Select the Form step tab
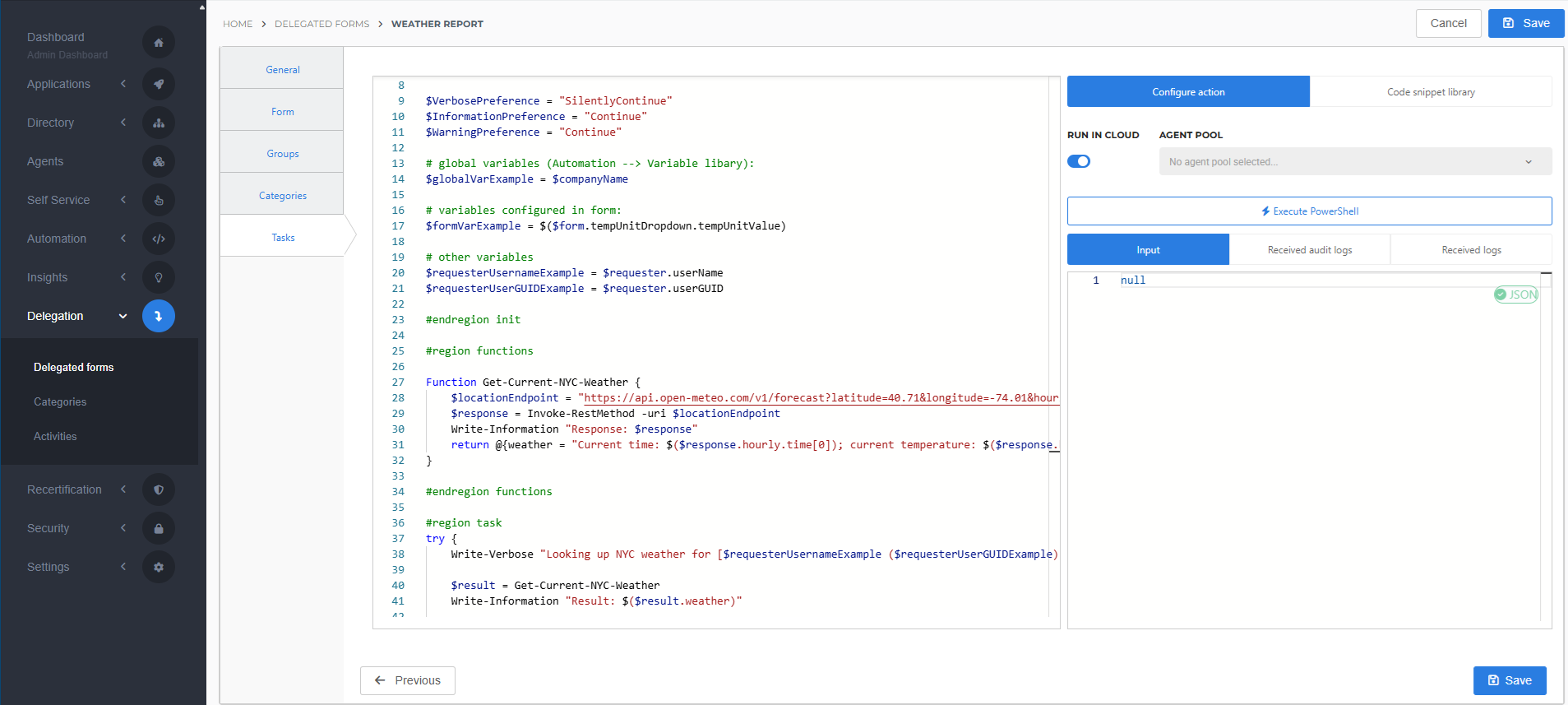 coord(282,112)
